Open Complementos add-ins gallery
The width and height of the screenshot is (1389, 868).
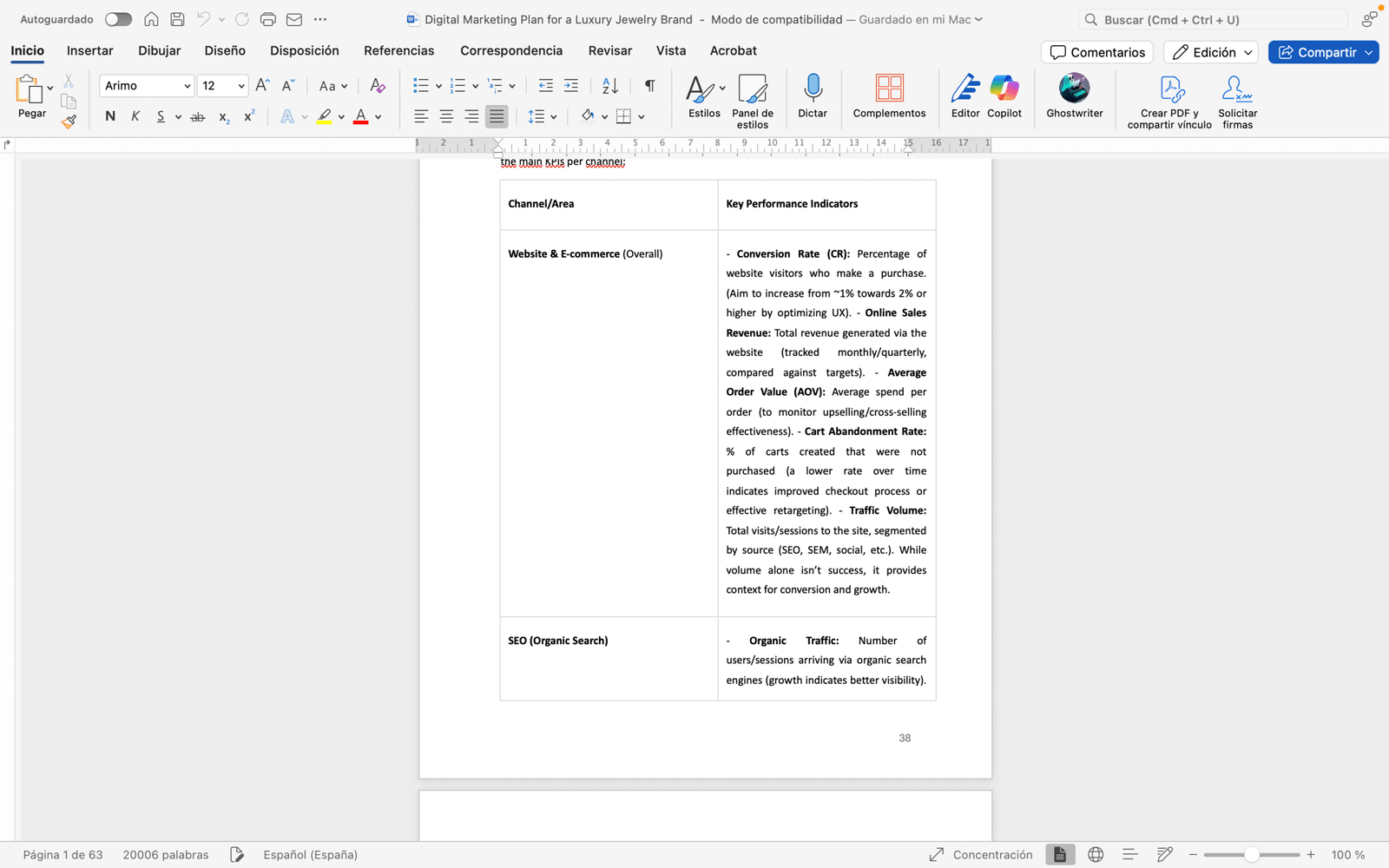(x=889, y=89)
